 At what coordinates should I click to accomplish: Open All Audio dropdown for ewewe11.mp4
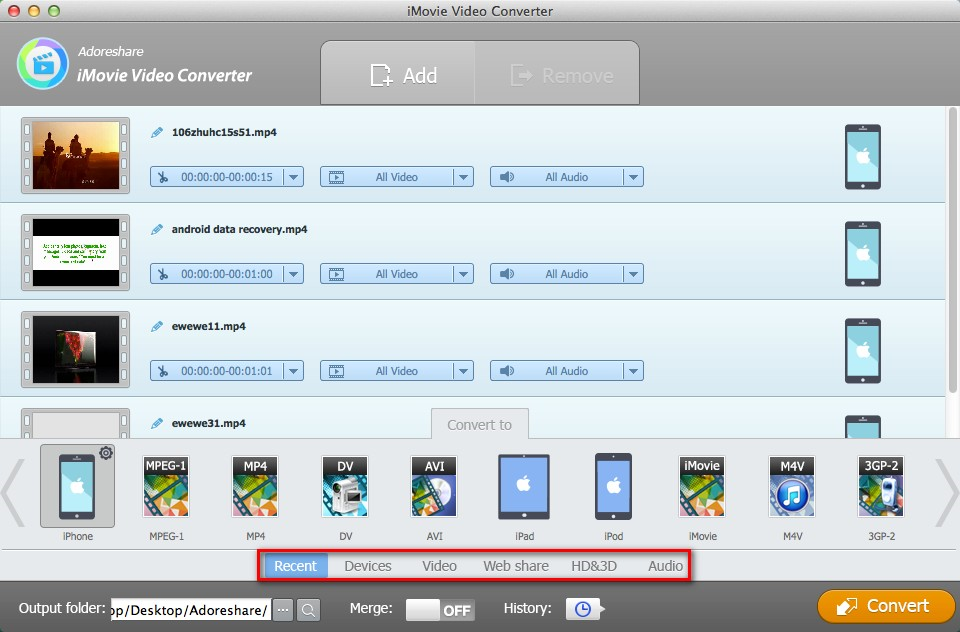[x=632, y=371]
